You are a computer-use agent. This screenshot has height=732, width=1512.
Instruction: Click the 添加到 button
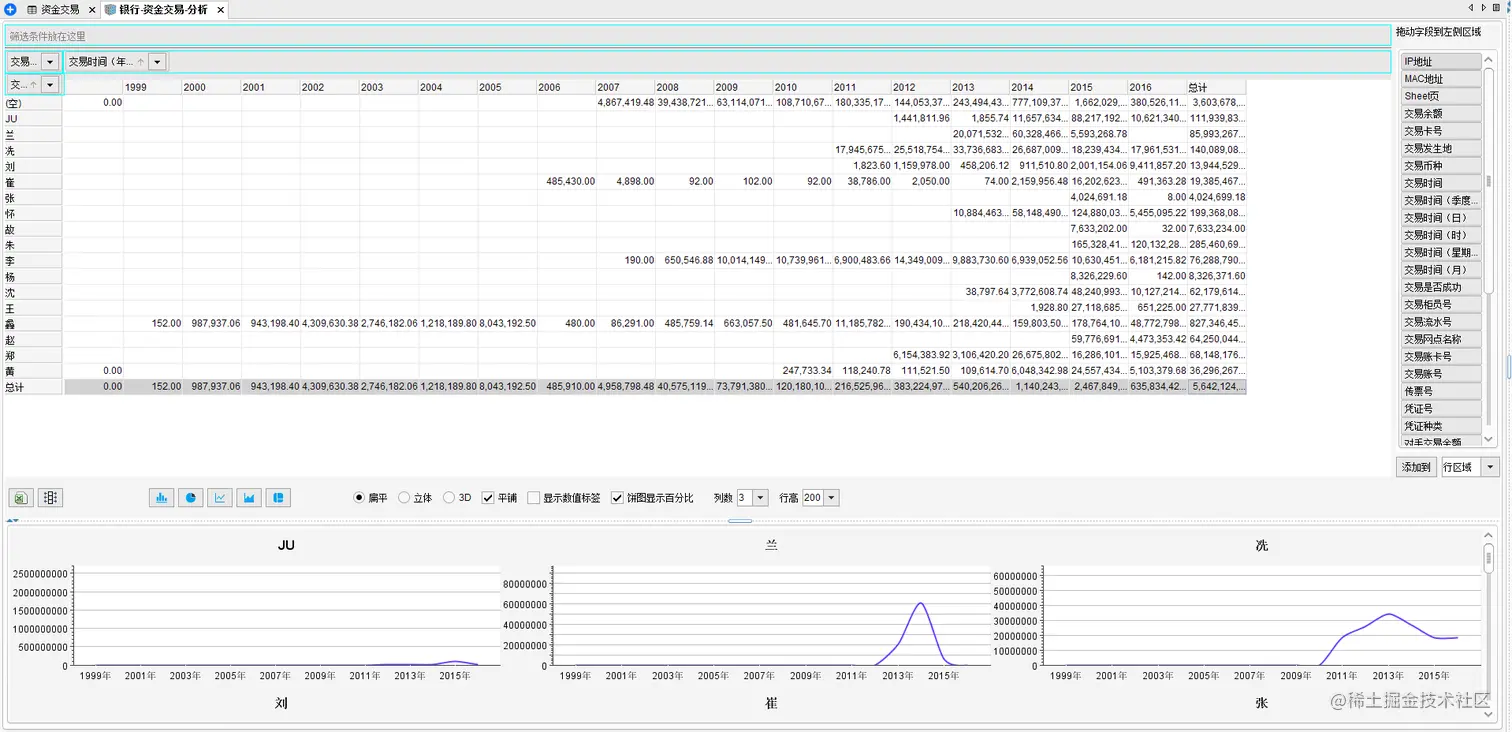[x=1416, y=467]
